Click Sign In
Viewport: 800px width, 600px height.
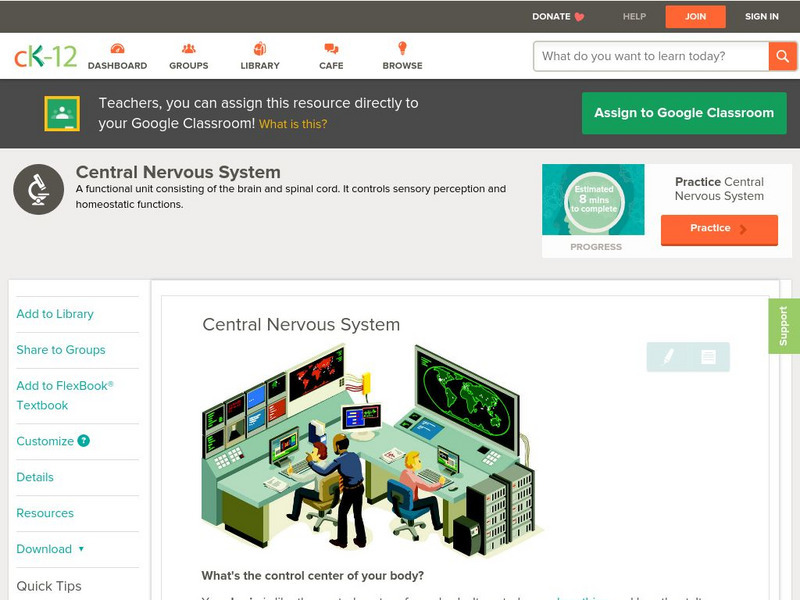[761, 17]
